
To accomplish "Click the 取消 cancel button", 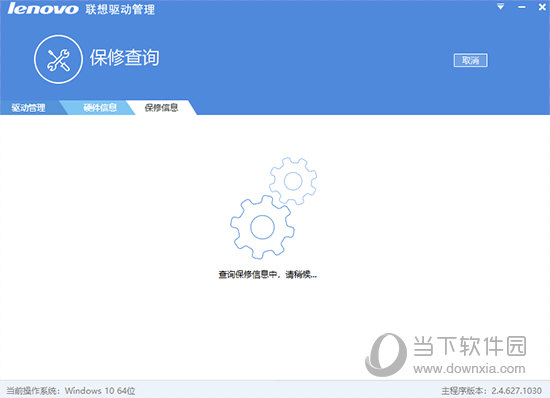I will 470,60.
